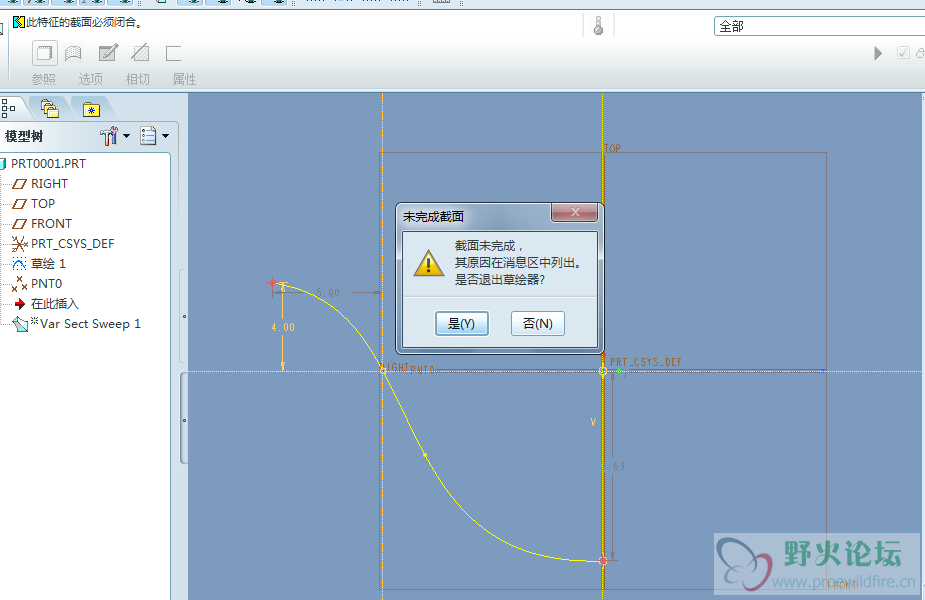Open the 属性 panel tab
This screenshot has width=925, height=600.
[184, 79]
